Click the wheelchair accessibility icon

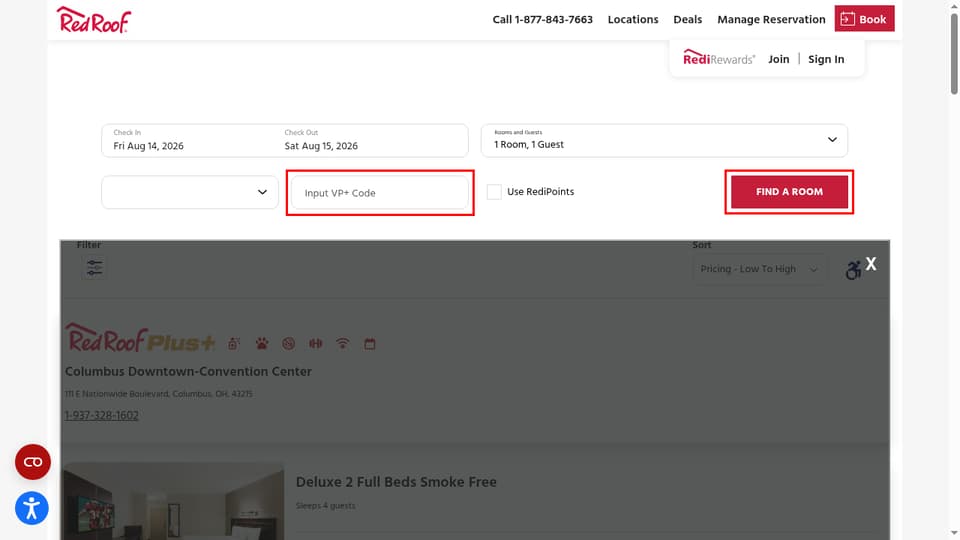[x=853, y=269]
